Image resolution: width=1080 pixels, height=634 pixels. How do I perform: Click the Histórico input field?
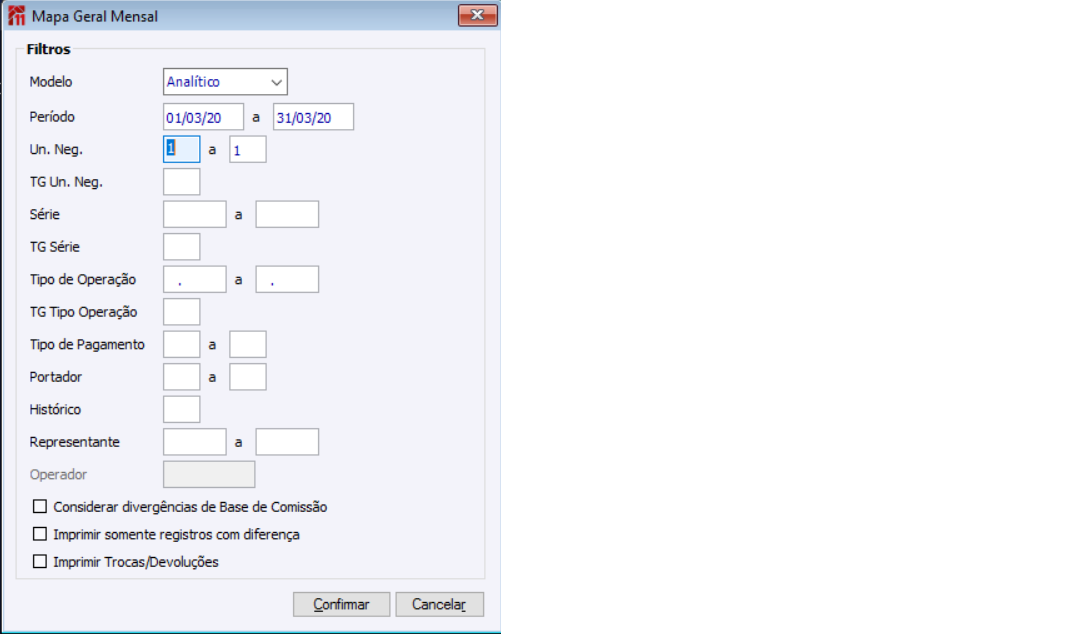point(182,409)
